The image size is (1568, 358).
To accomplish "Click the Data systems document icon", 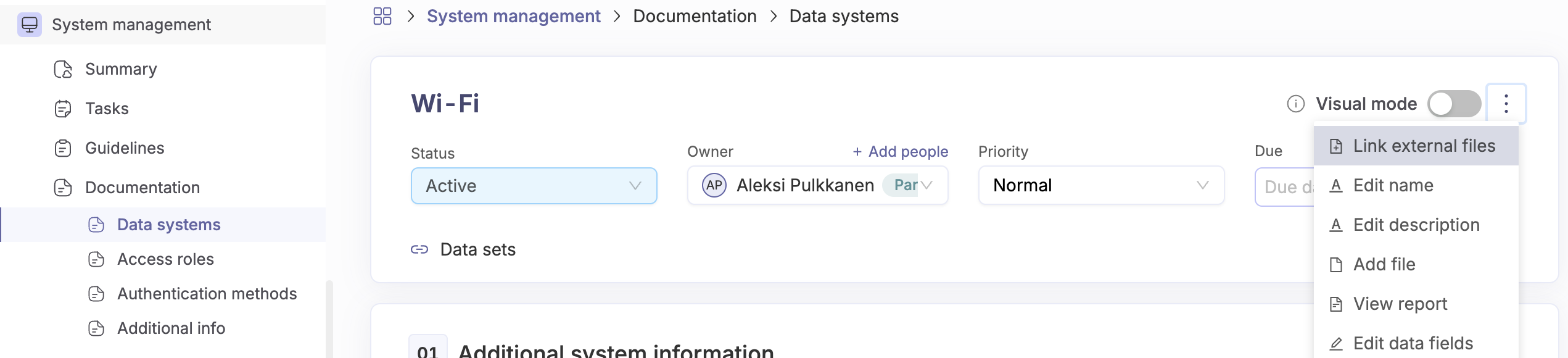I will (x=96, y=225).
